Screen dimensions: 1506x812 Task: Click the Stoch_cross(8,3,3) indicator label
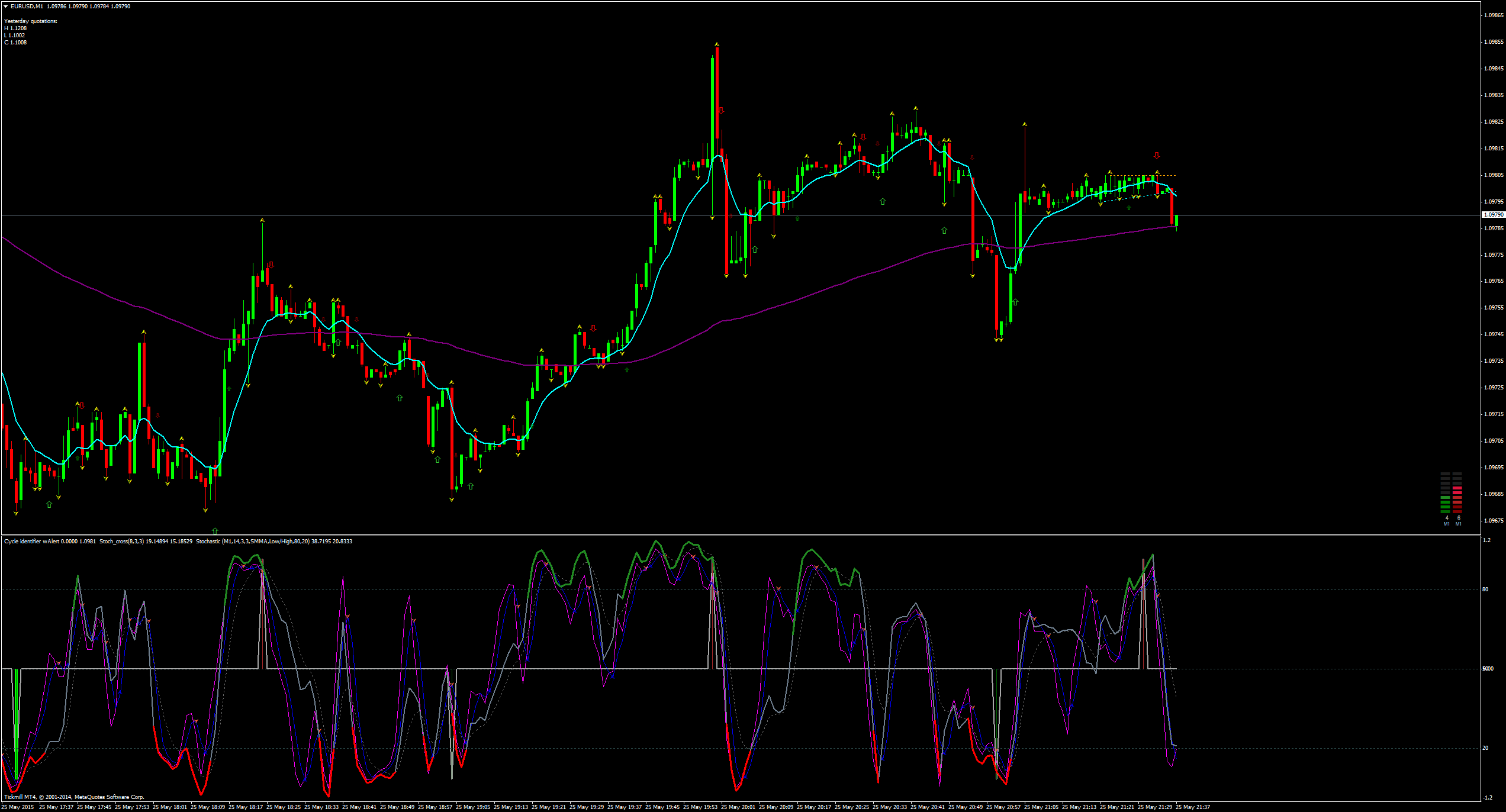121,541
